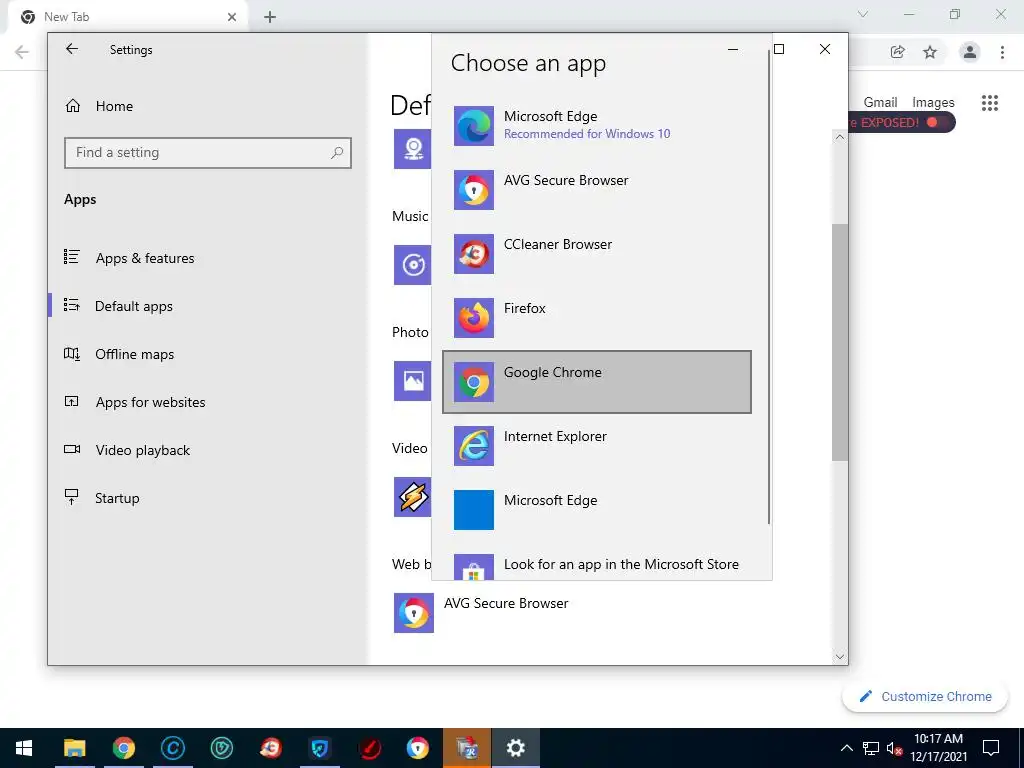Bookmark this tab with star icon

[930, 52]
